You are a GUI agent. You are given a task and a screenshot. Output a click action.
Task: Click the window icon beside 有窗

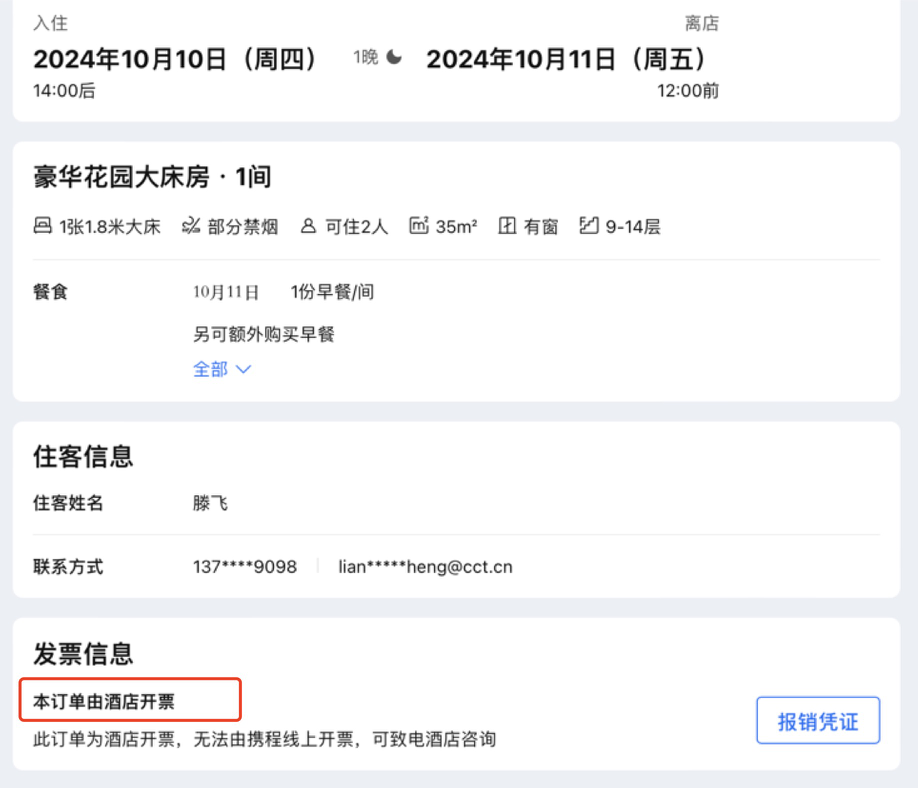click(507, 227)
